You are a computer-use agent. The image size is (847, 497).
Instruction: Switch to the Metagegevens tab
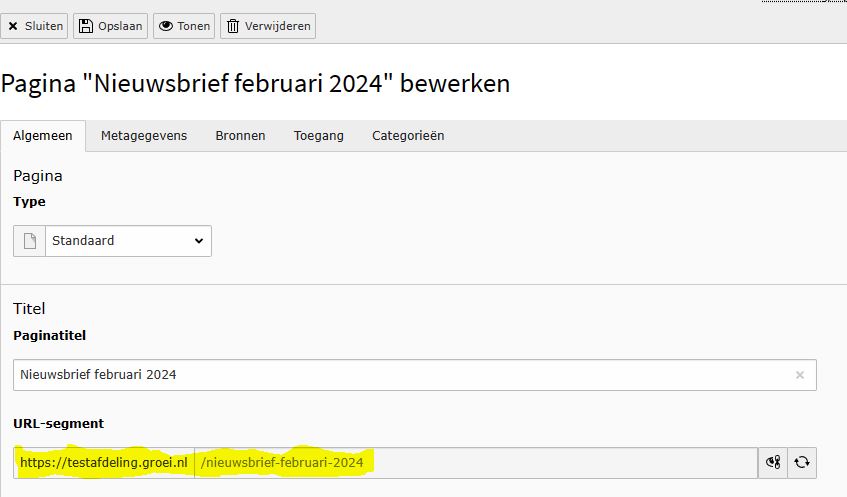tap(144, 136)
